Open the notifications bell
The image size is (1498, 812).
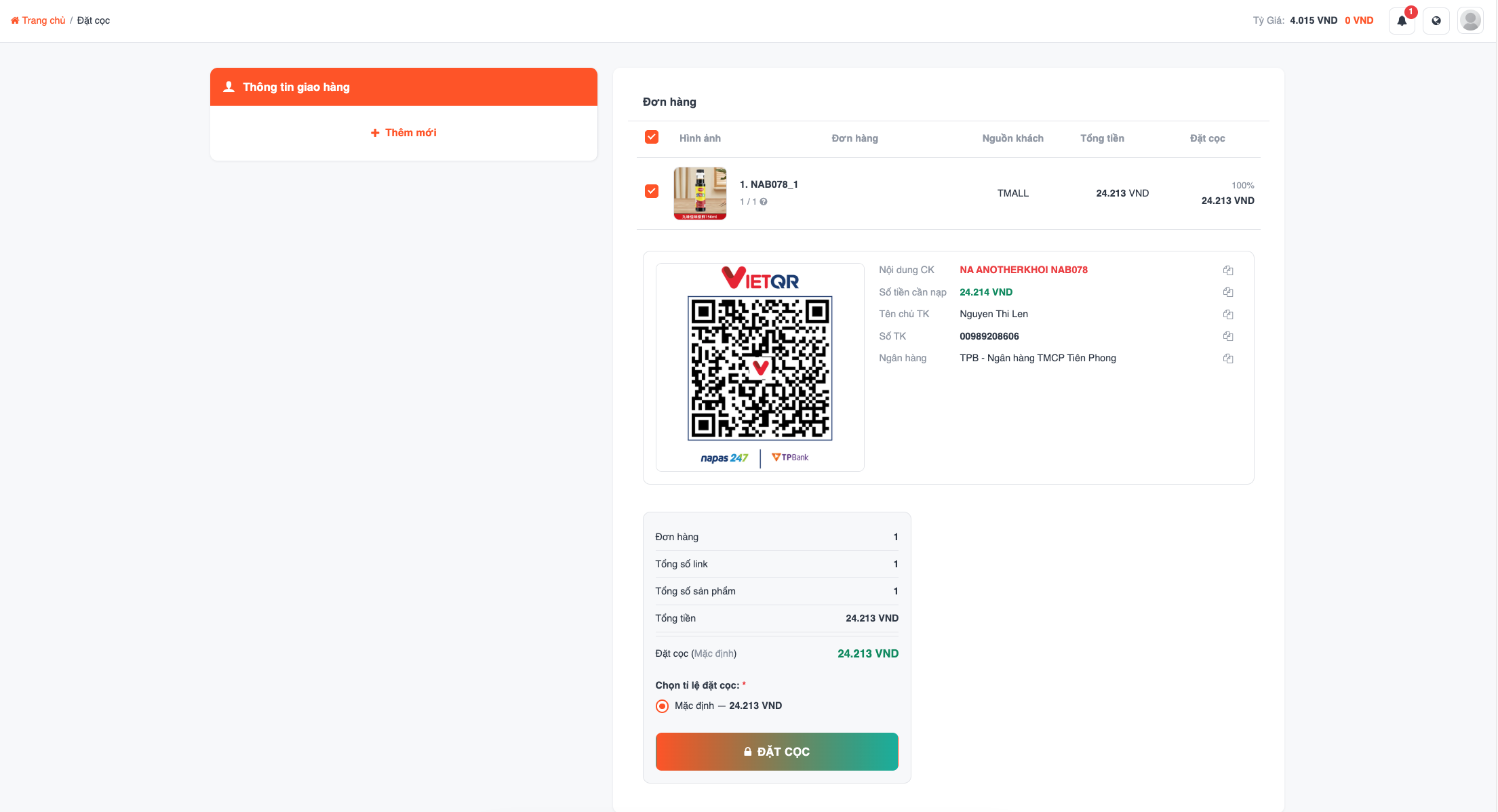1402,20
